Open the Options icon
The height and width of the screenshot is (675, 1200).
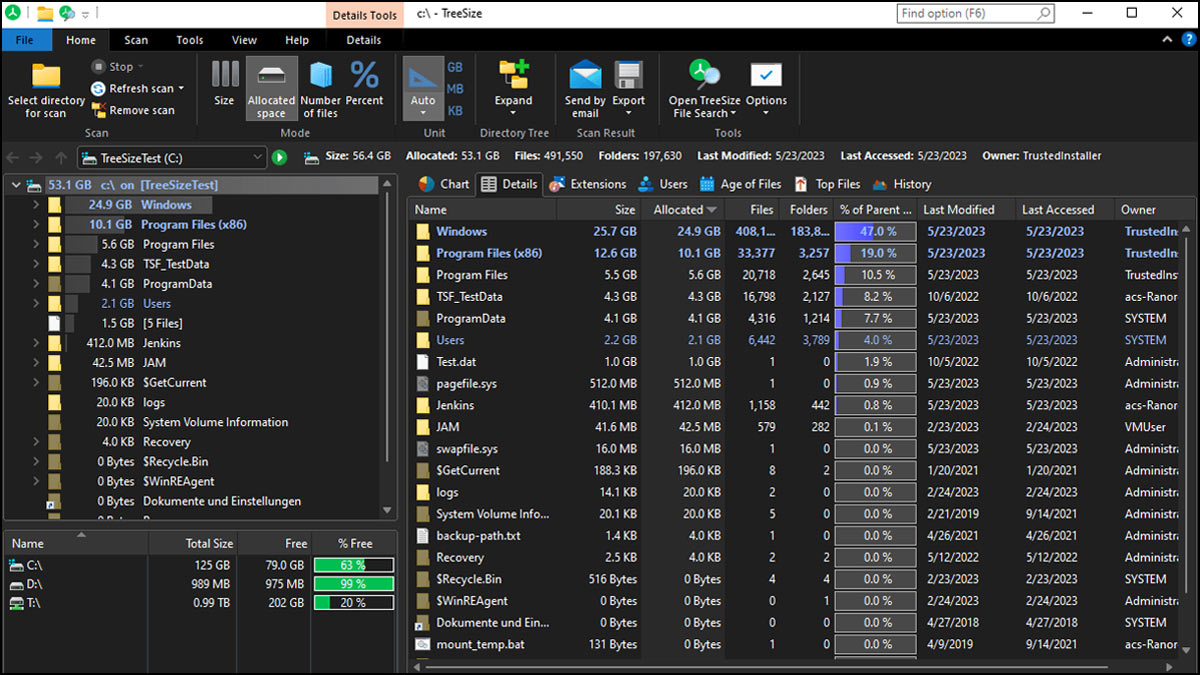(x=766, y=75)
